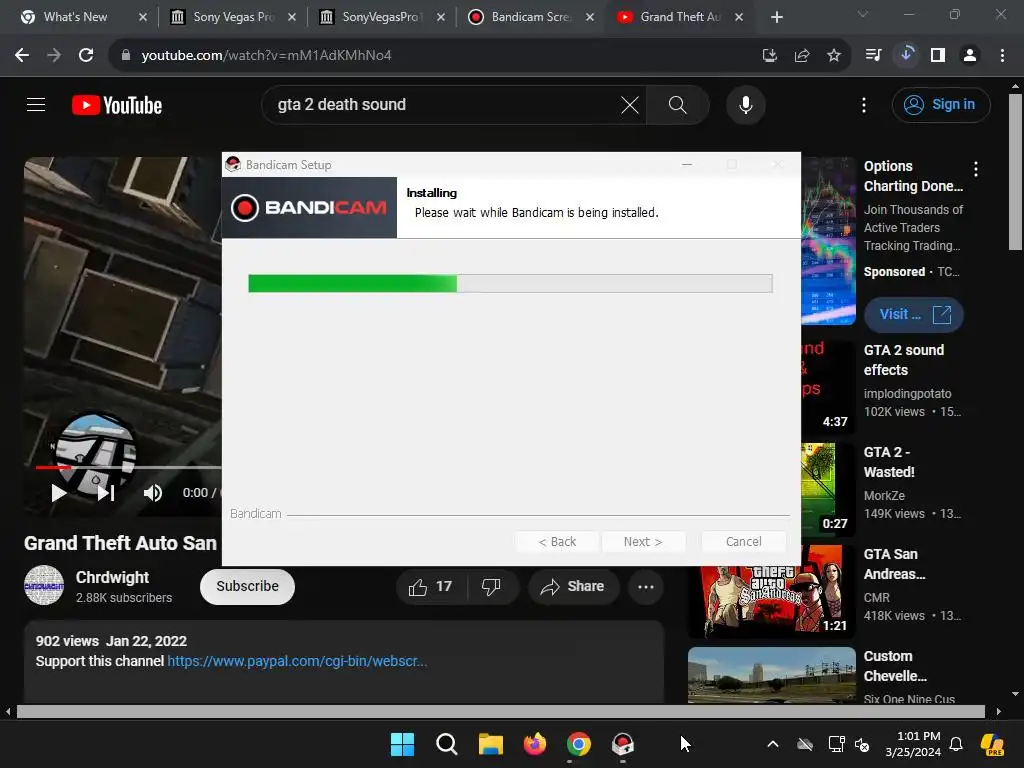Visit the sponsored advertiser site
Screen dimensions: 1024x768
tap(914, 314)
